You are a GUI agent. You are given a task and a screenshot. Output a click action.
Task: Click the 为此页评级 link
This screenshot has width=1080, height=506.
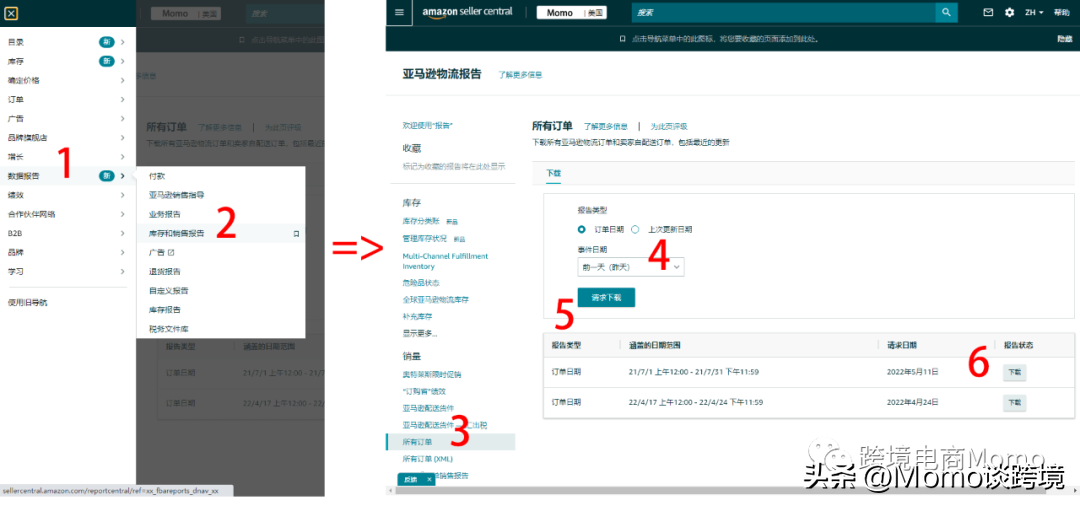point(669,127)
